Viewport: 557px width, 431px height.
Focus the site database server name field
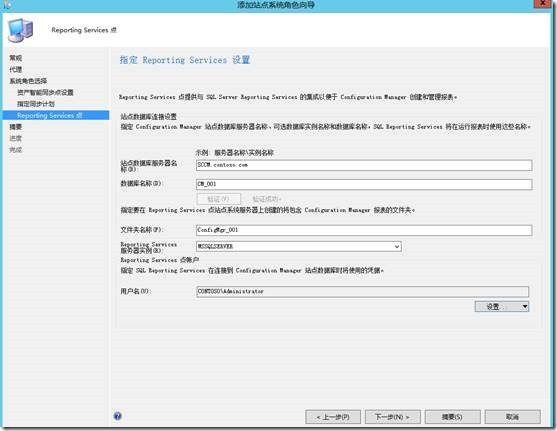pyautogui.click(x=364, y=165)
